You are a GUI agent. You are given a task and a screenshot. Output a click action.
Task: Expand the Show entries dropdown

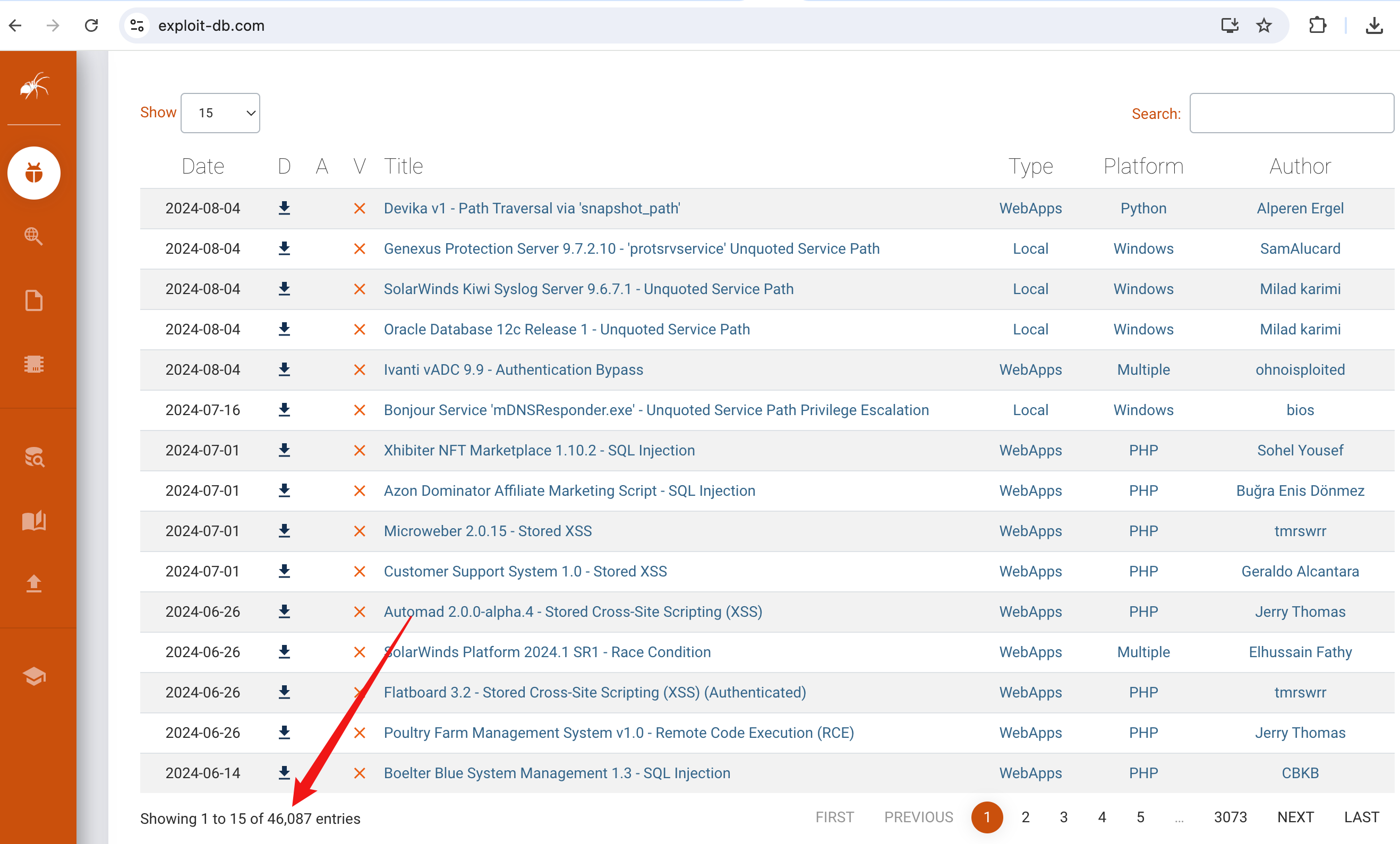pos(220,113)
